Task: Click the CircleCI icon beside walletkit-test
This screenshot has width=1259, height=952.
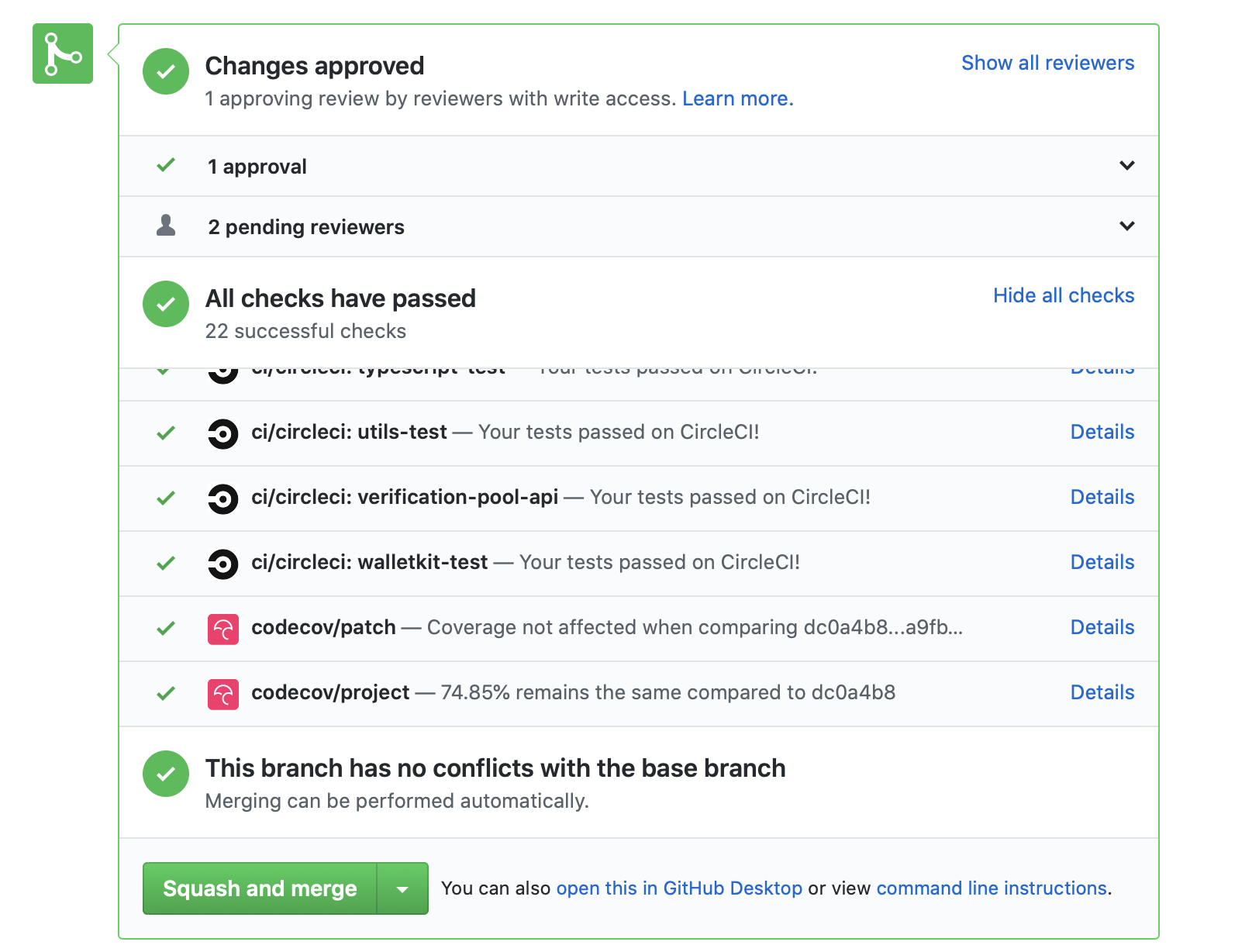Action: click(223, 564)
